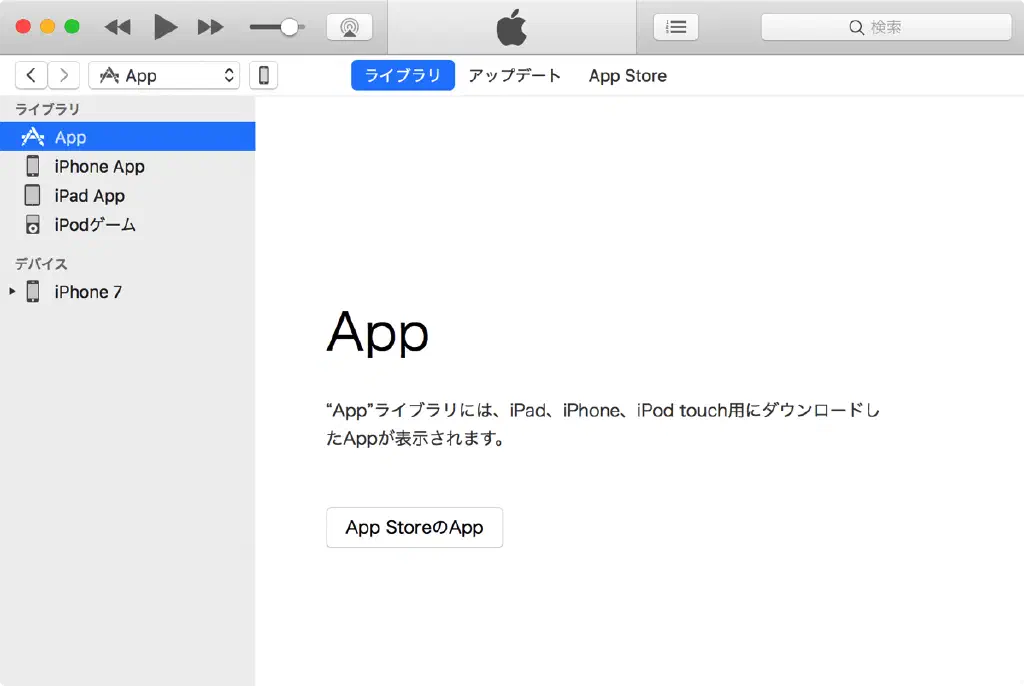Adjust the volume slider knob
This screenshot has width=1024, height=686.
289,27
